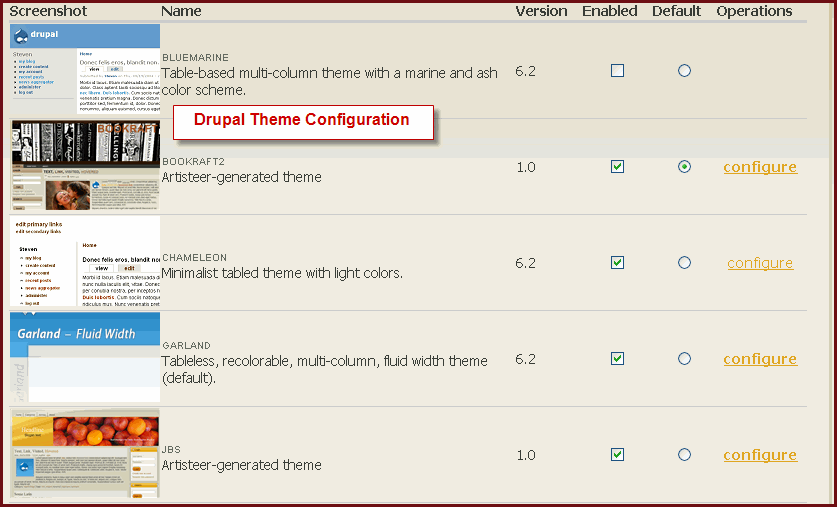The height and width of the screenshot is (507, 837).
Task: Open Garland theme configure link
Action: pyautogui.click(x=760, y=359)
